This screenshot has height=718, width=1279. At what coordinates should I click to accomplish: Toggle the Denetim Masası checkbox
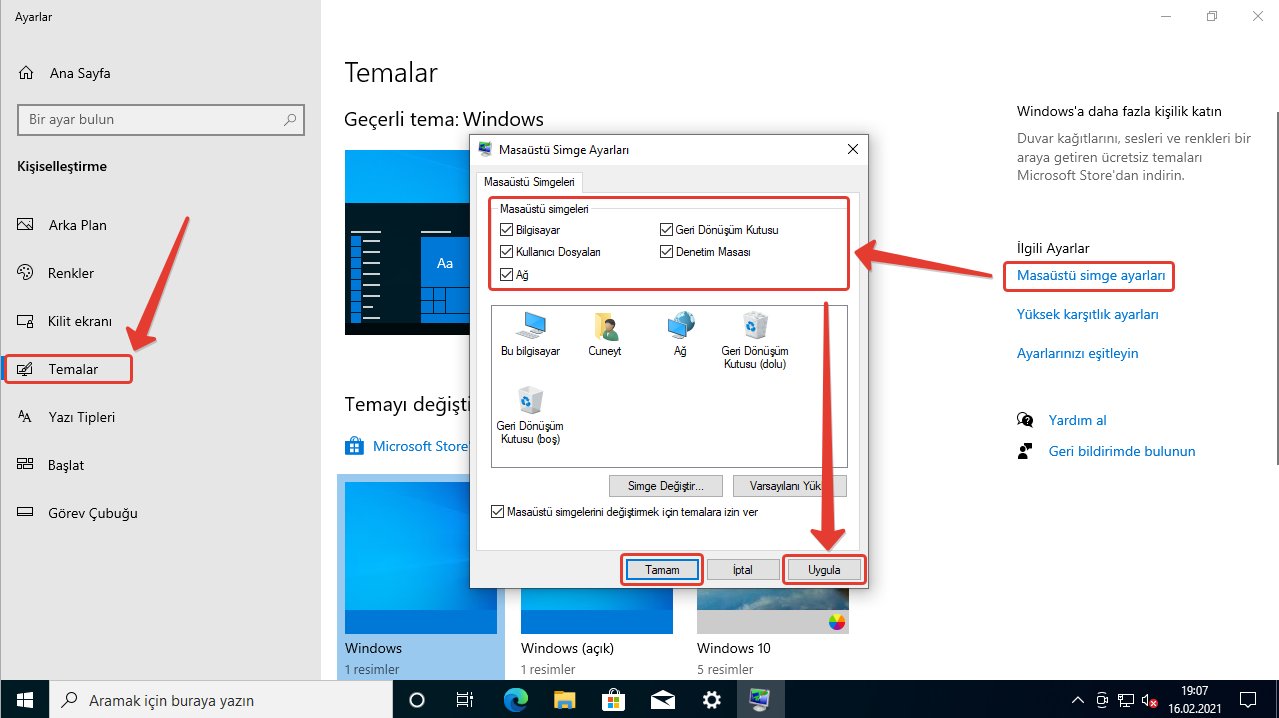coord(667,252)
